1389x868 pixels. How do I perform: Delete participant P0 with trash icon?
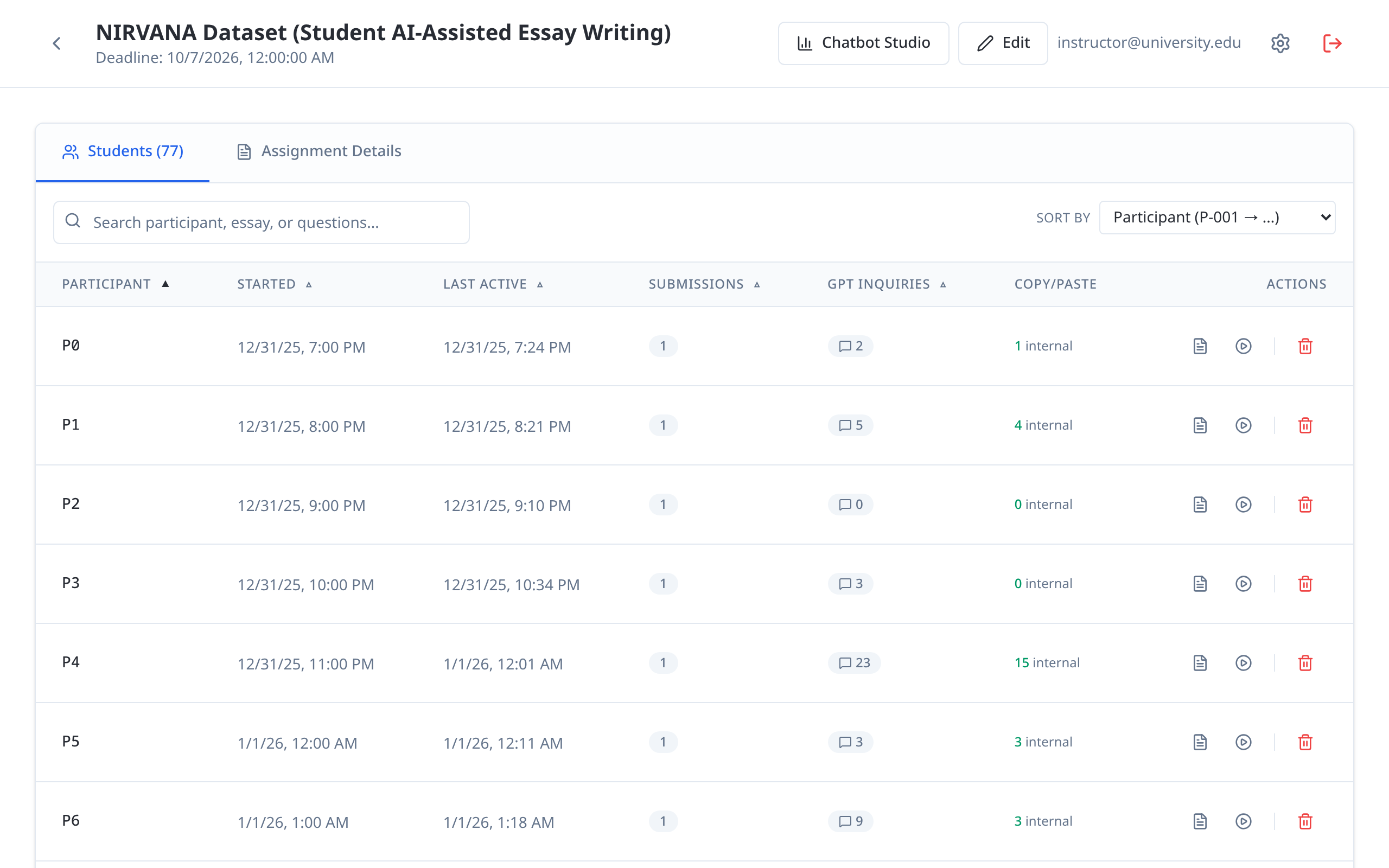1305,346
